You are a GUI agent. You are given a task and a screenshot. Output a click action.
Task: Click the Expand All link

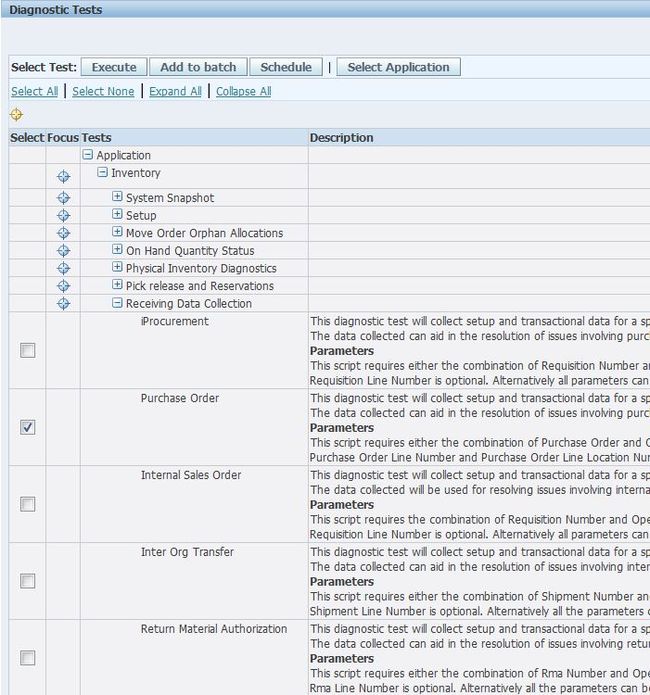click(x=175, y=91)
